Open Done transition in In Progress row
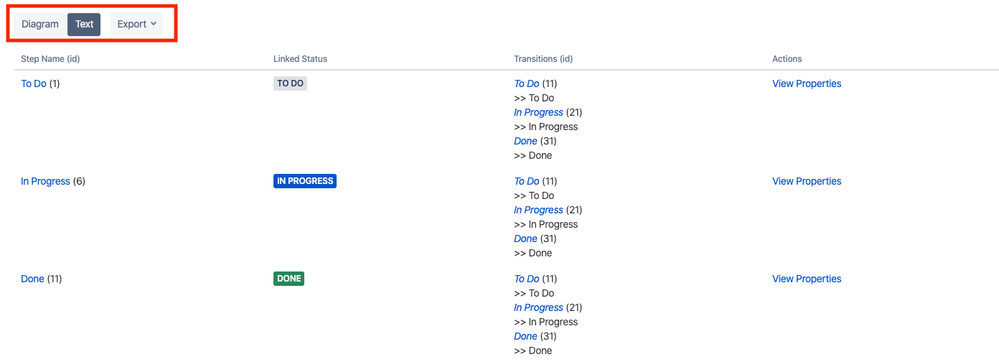The image size is (999, 360). pos(526,238)
